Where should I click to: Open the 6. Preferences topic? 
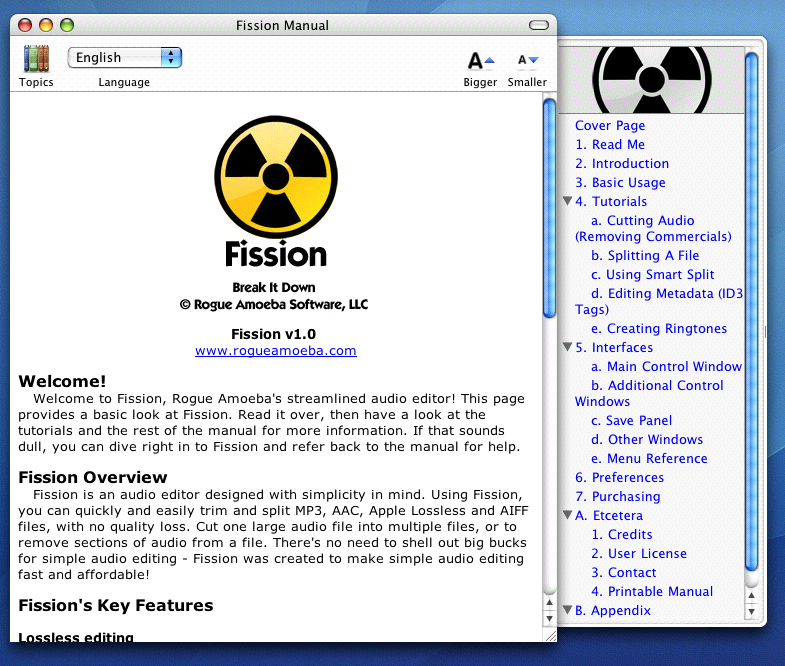619,477
